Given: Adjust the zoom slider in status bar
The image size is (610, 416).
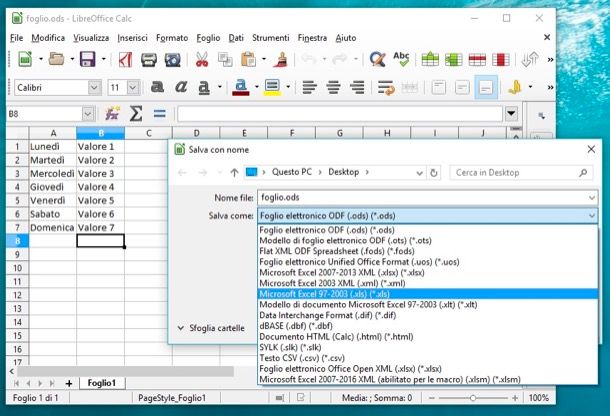Looking at the screenshot, I should pos(473,398).
